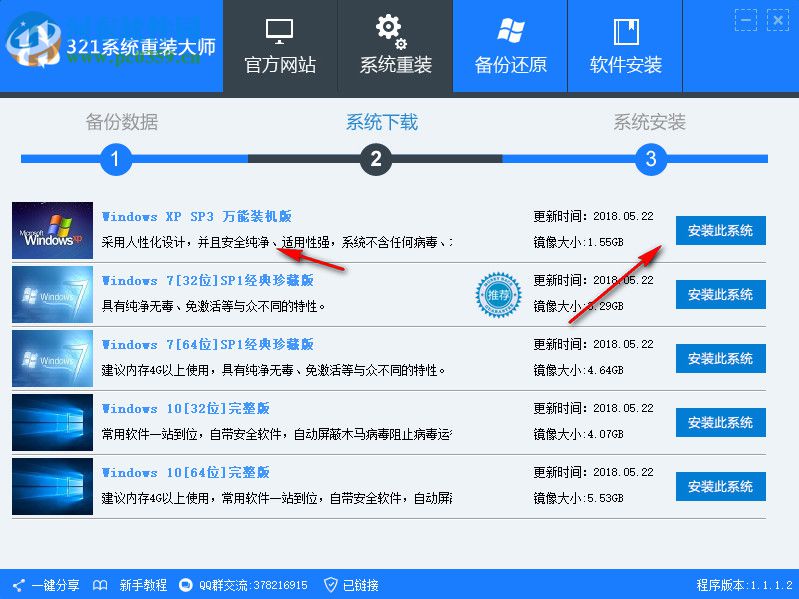
Task: Open the 官方网站 tab
Action: (x=280, y=46)
